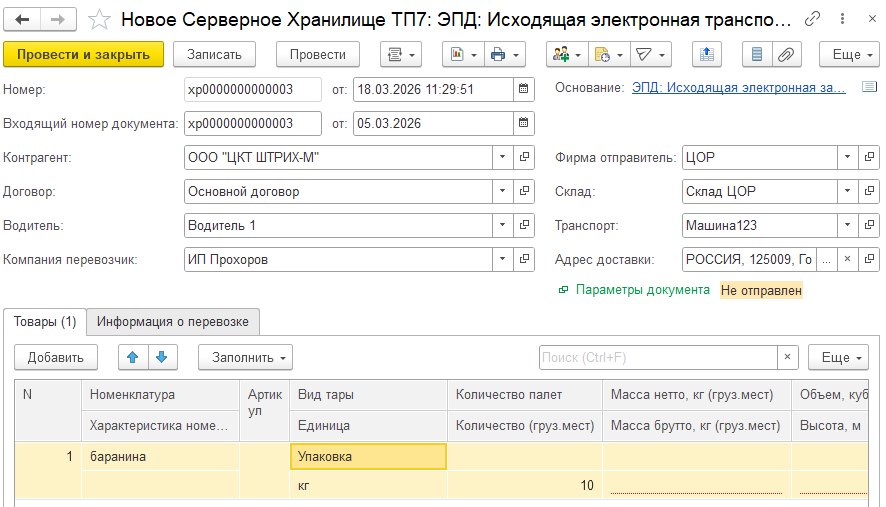Switch to the Товары (1) tab
This screenshot has width=886, height=507.
click(x=45, y=322)
